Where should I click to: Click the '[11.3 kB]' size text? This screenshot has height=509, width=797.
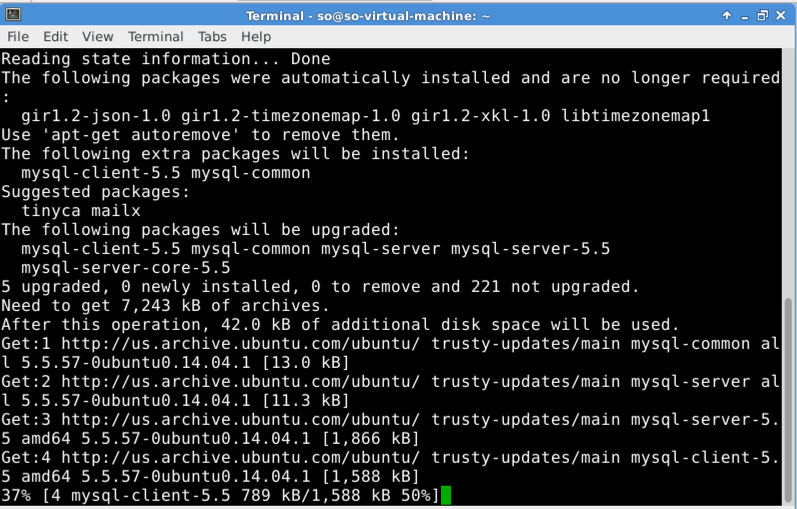[x=305, y=401]
